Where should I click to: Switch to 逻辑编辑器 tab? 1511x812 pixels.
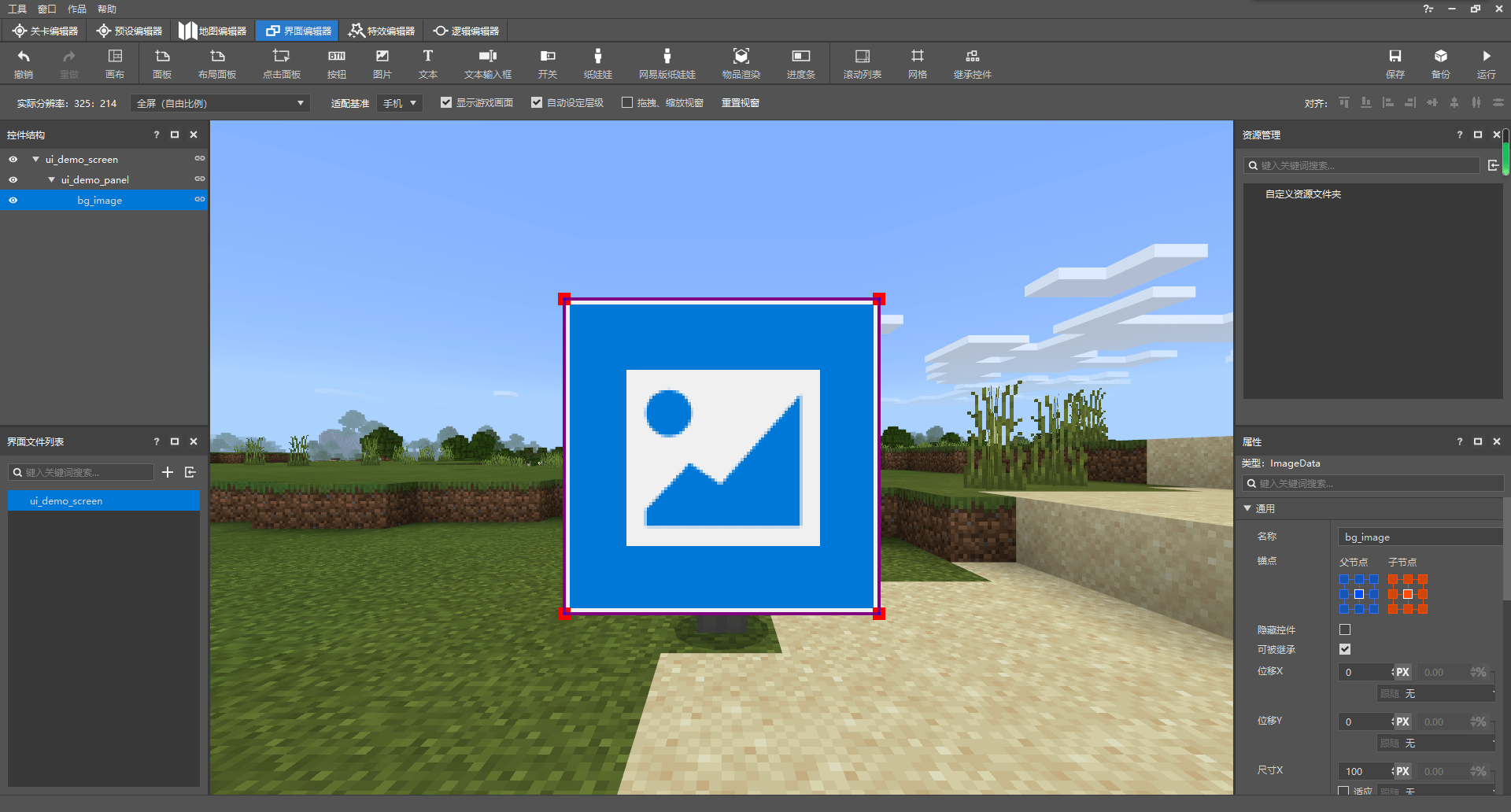click(466, 31)
